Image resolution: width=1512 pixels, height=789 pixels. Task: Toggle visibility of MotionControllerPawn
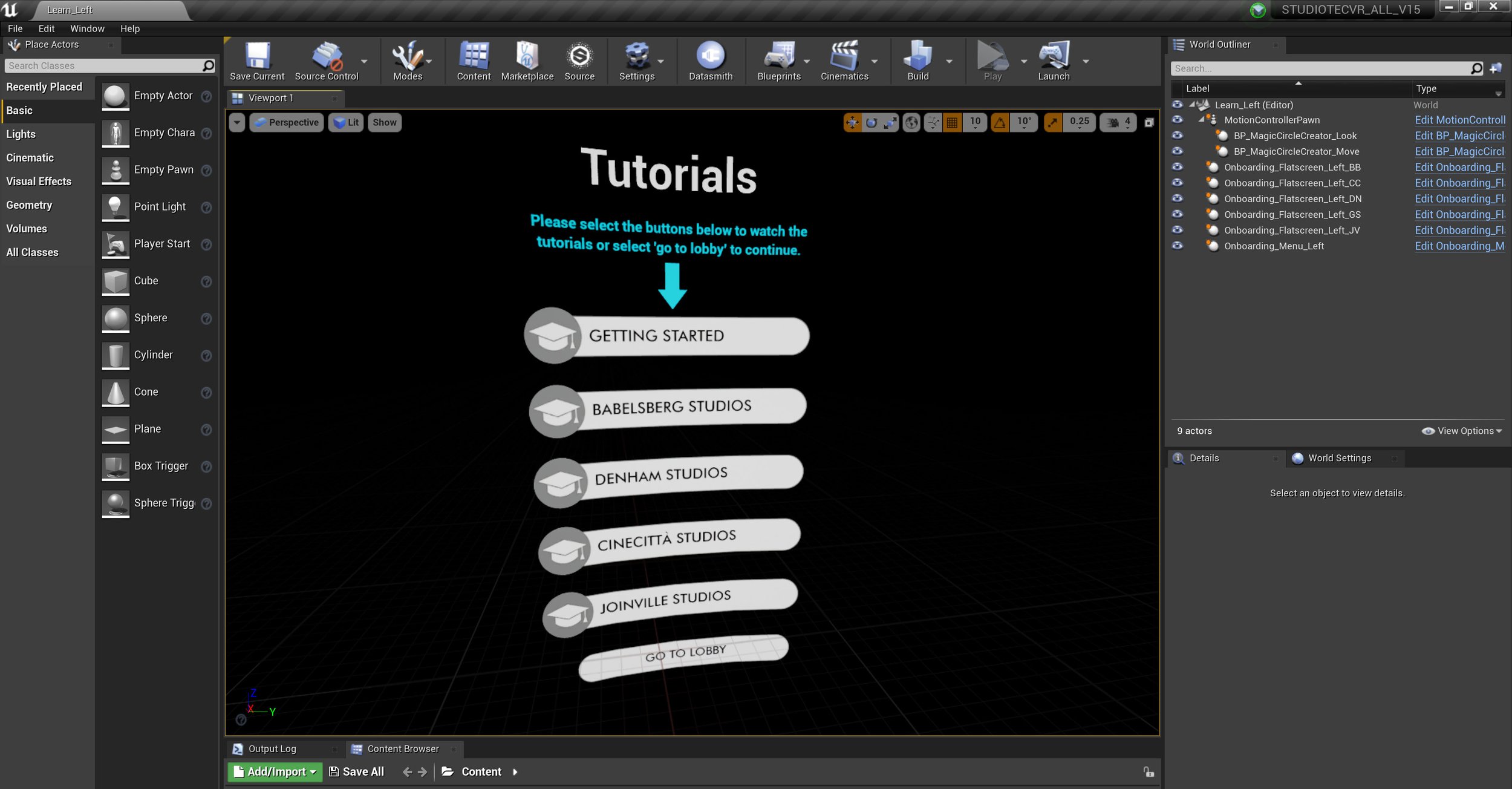pyautogui.click(x=1177, y=120)
